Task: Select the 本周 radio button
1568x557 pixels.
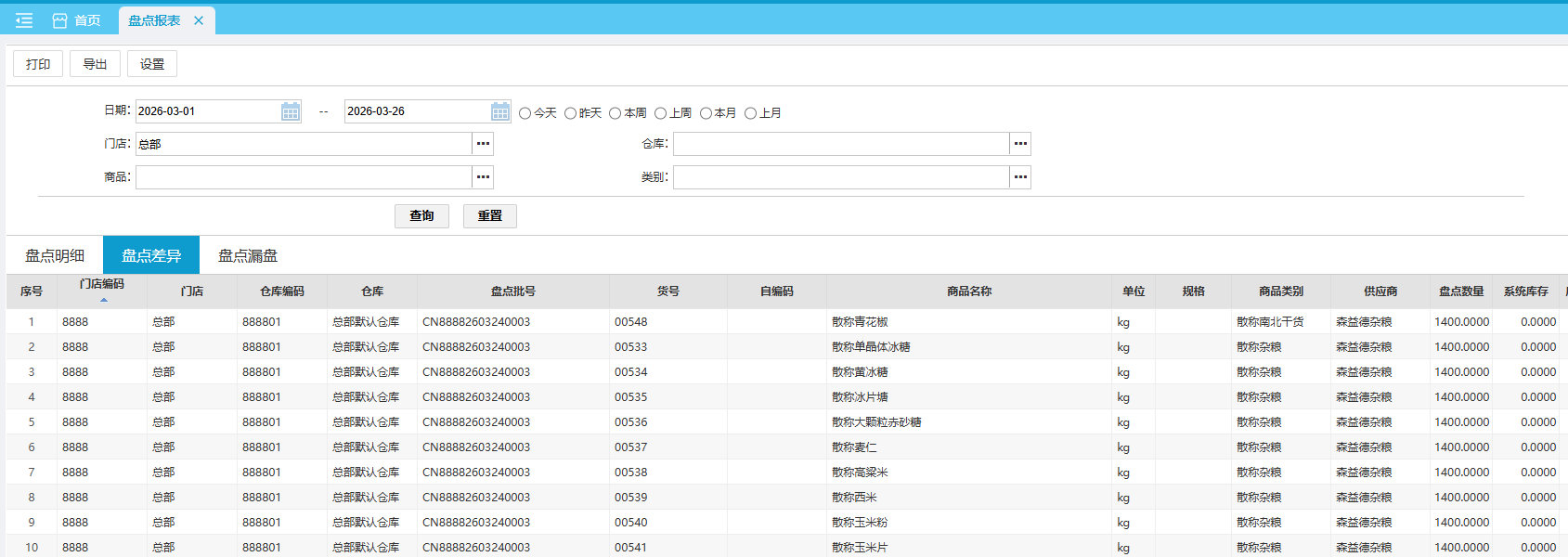Action: [x=616, y=113]
